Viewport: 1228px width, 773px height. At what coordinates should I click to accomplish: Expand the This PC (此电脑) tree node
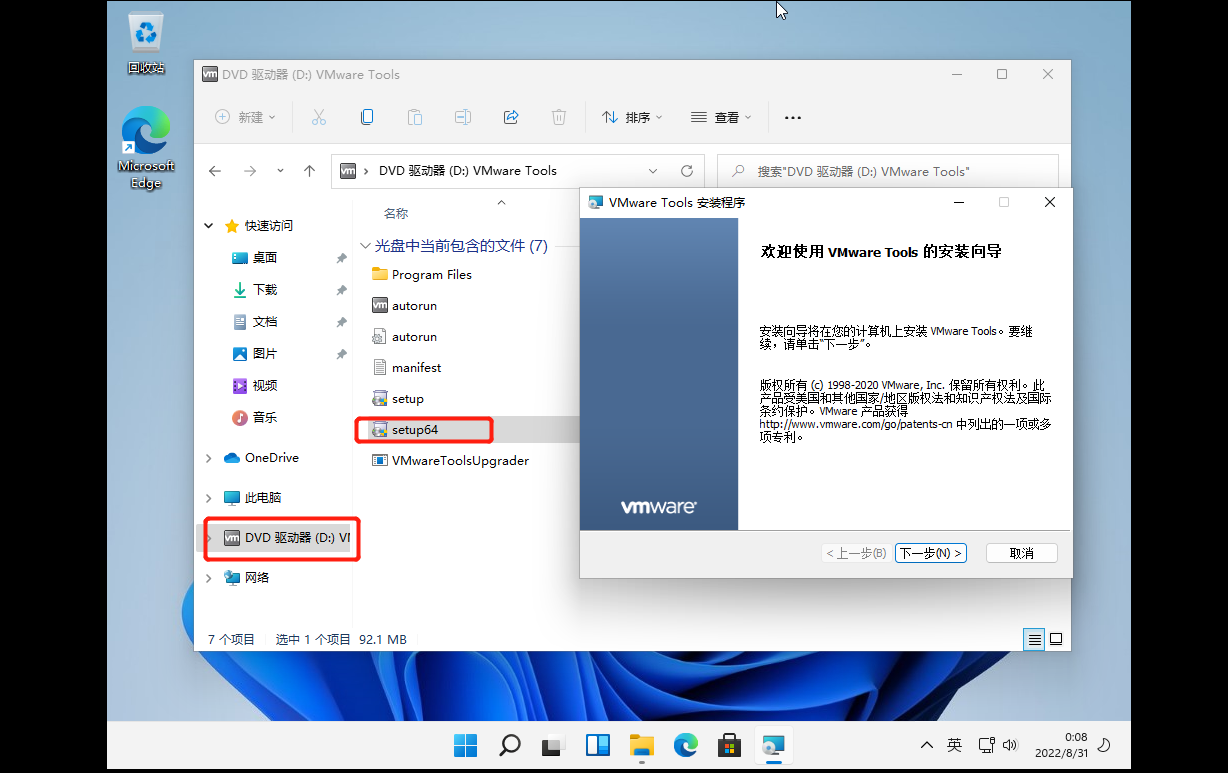click(x=209, y=498)
